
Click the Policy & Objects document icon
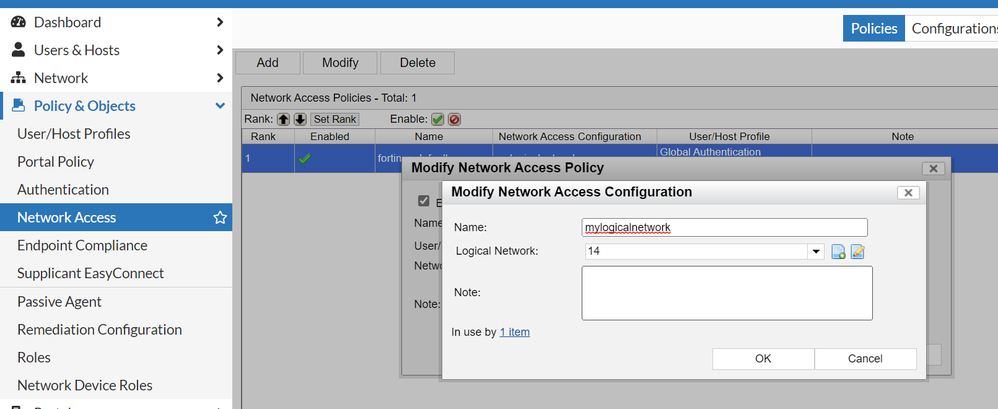[18, 106]
